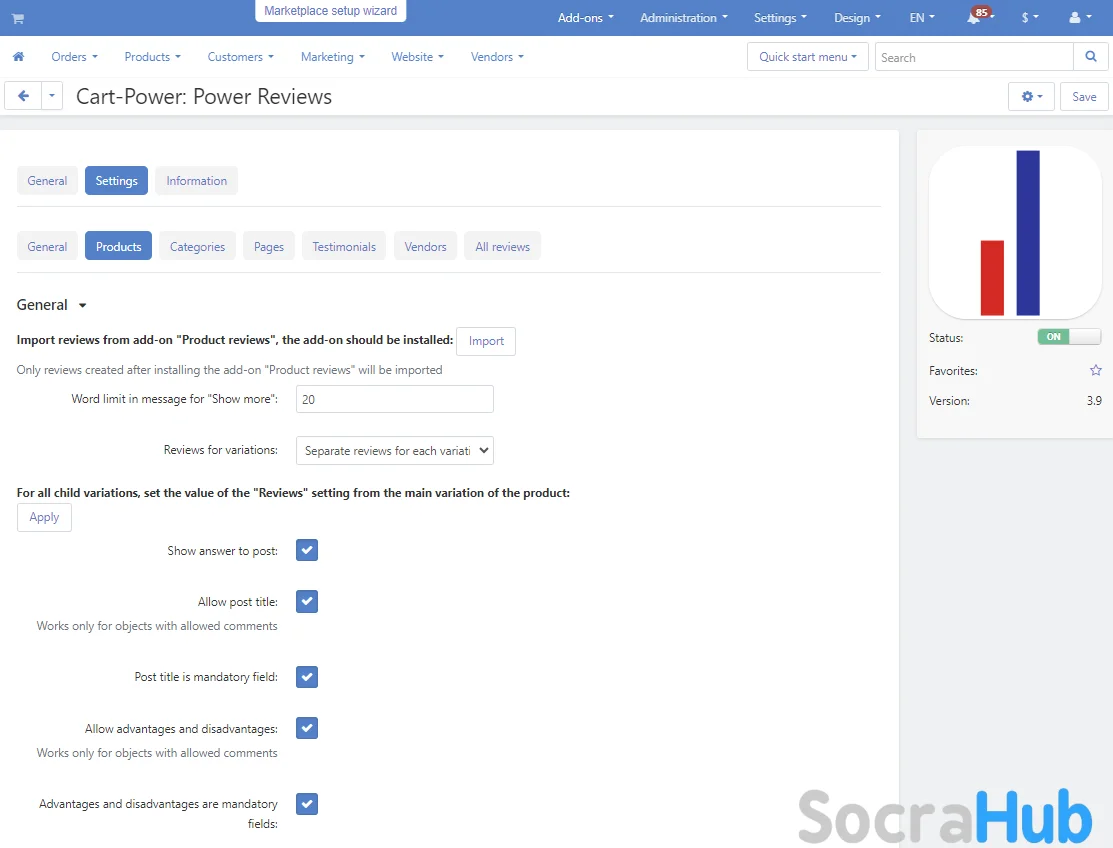This screenshot has height=848, width=1113.
Task: Open the Orders menu
Action: pyautogui.click(x=75, y=57)
